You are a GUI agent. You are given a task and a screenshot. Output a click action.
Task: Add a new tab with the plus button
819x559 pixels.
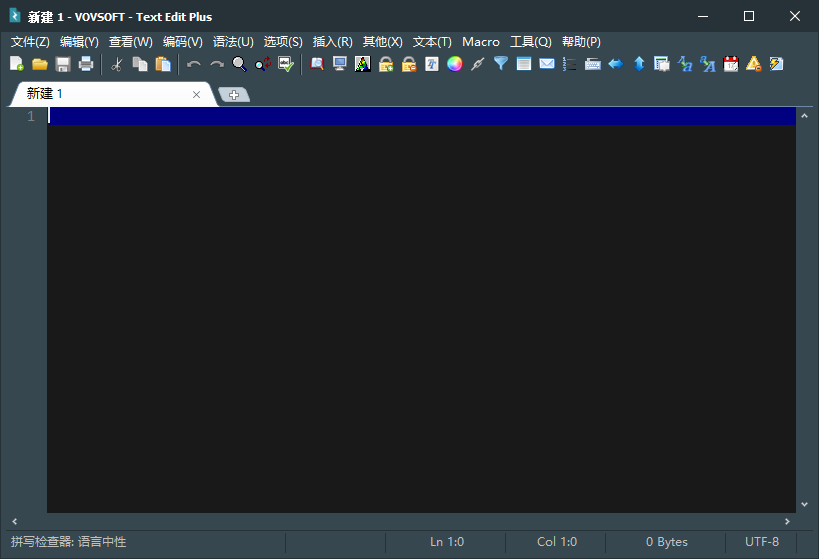click(234, 95)
